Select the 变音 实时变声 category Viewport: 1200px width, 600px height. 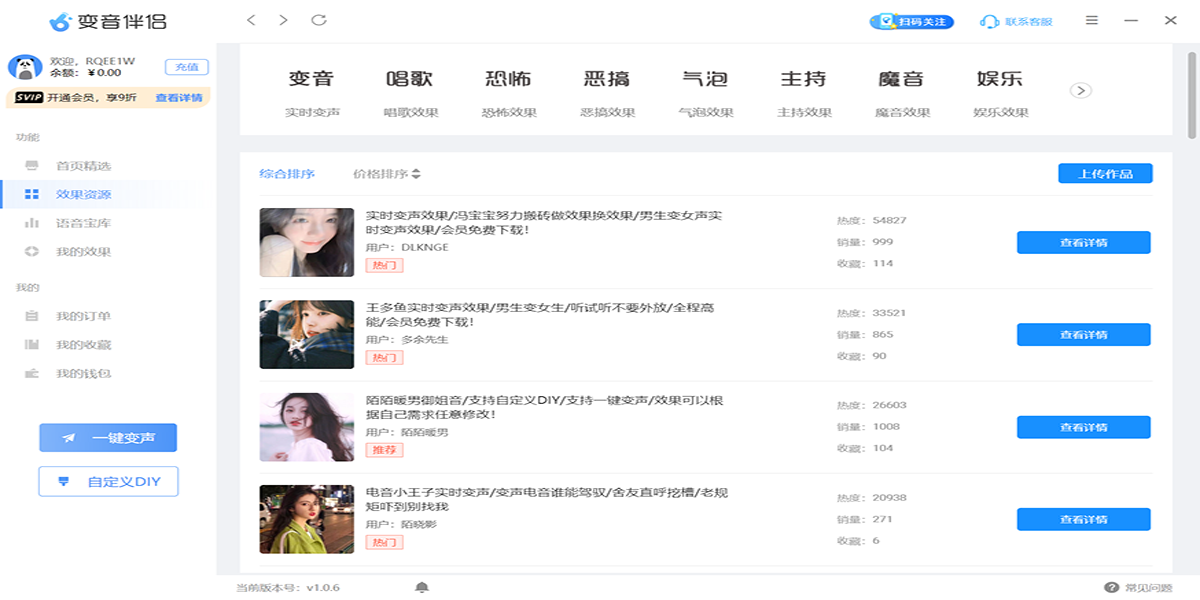click(312, 93)
